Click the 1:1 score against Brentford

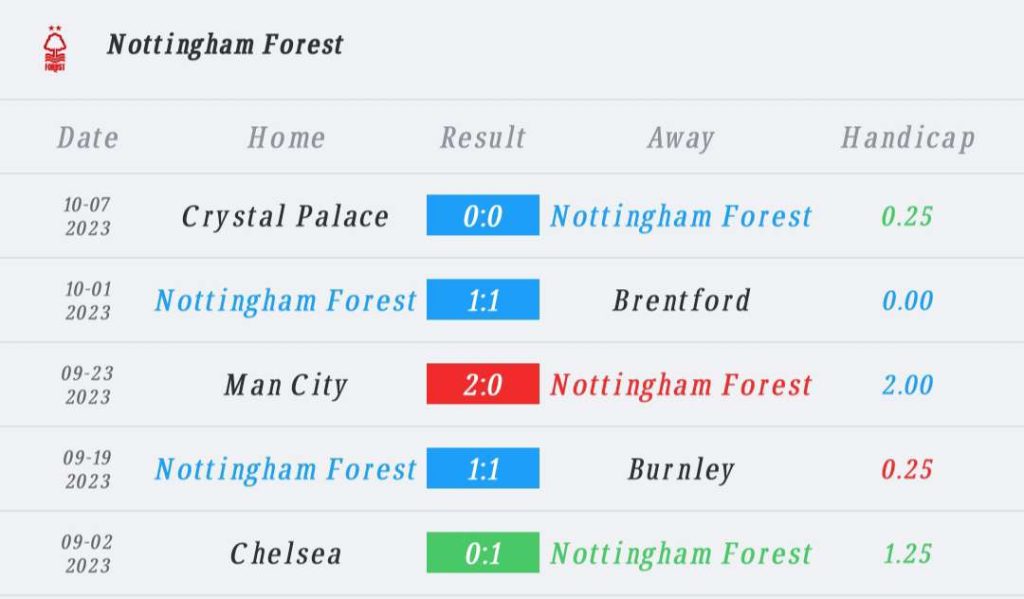coord(483,299)
